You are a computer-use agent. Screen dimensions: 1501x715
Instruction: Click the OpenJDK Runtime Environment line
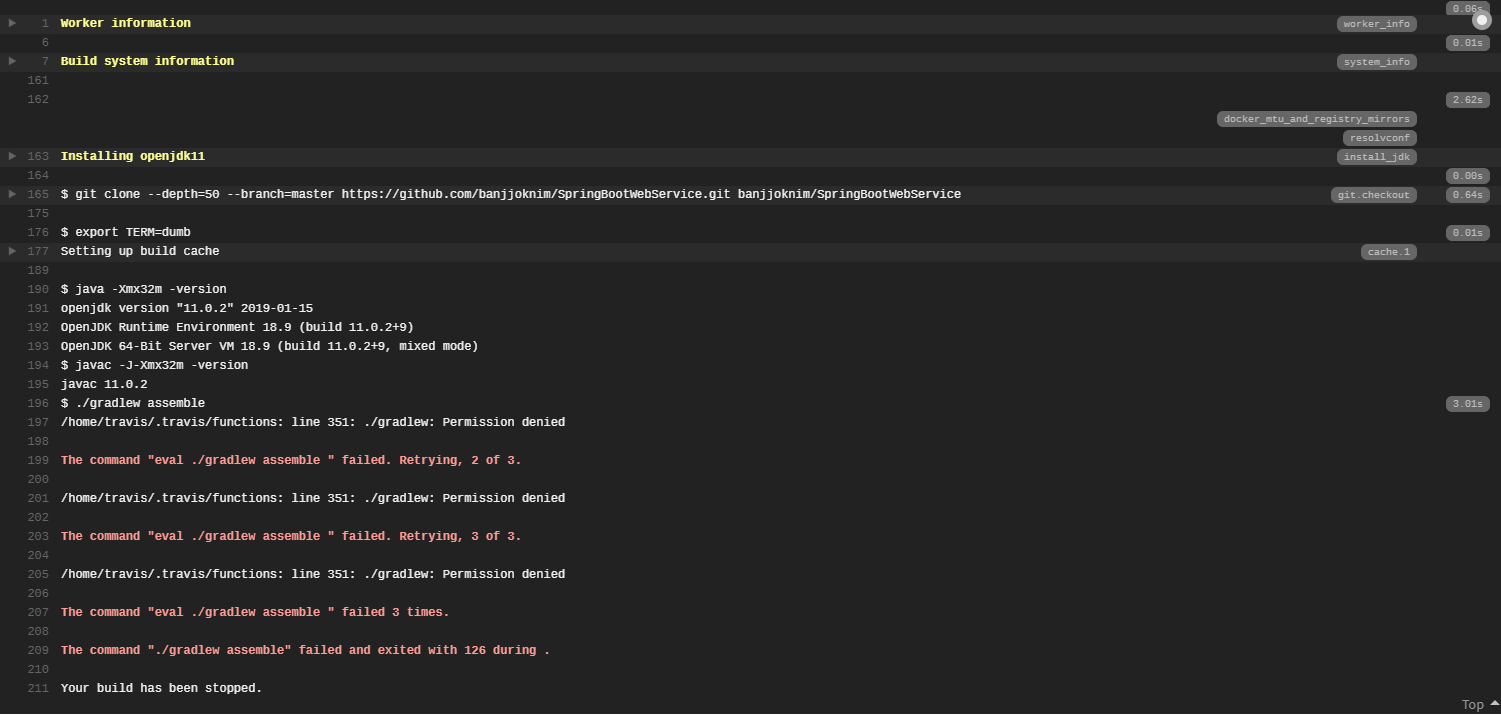click(237, 327)
